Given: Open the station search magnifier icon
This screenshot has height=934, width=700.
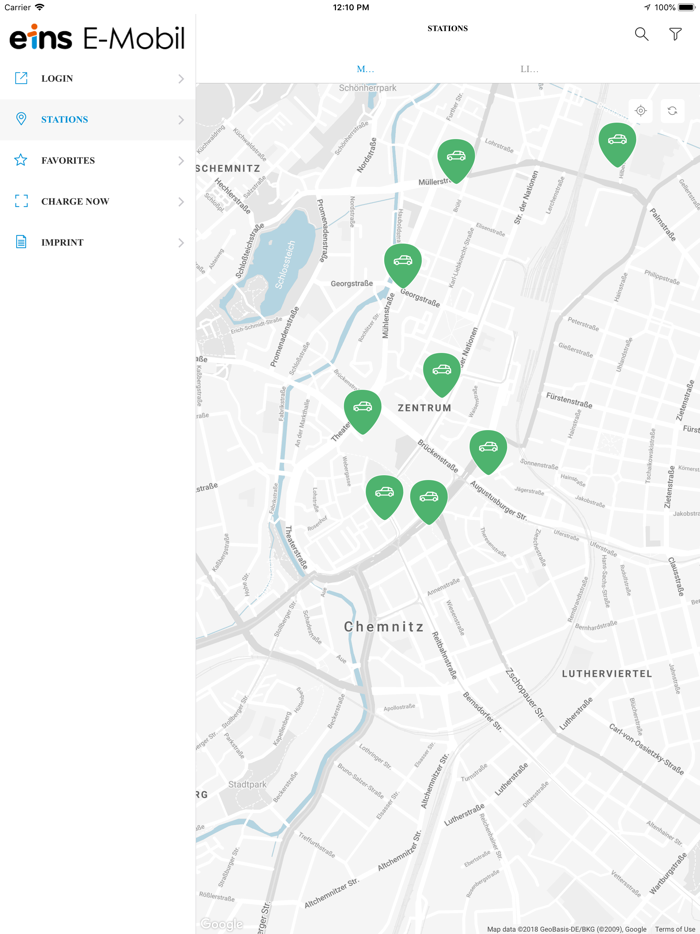Looking at the screenshot, I should point(642,34).
